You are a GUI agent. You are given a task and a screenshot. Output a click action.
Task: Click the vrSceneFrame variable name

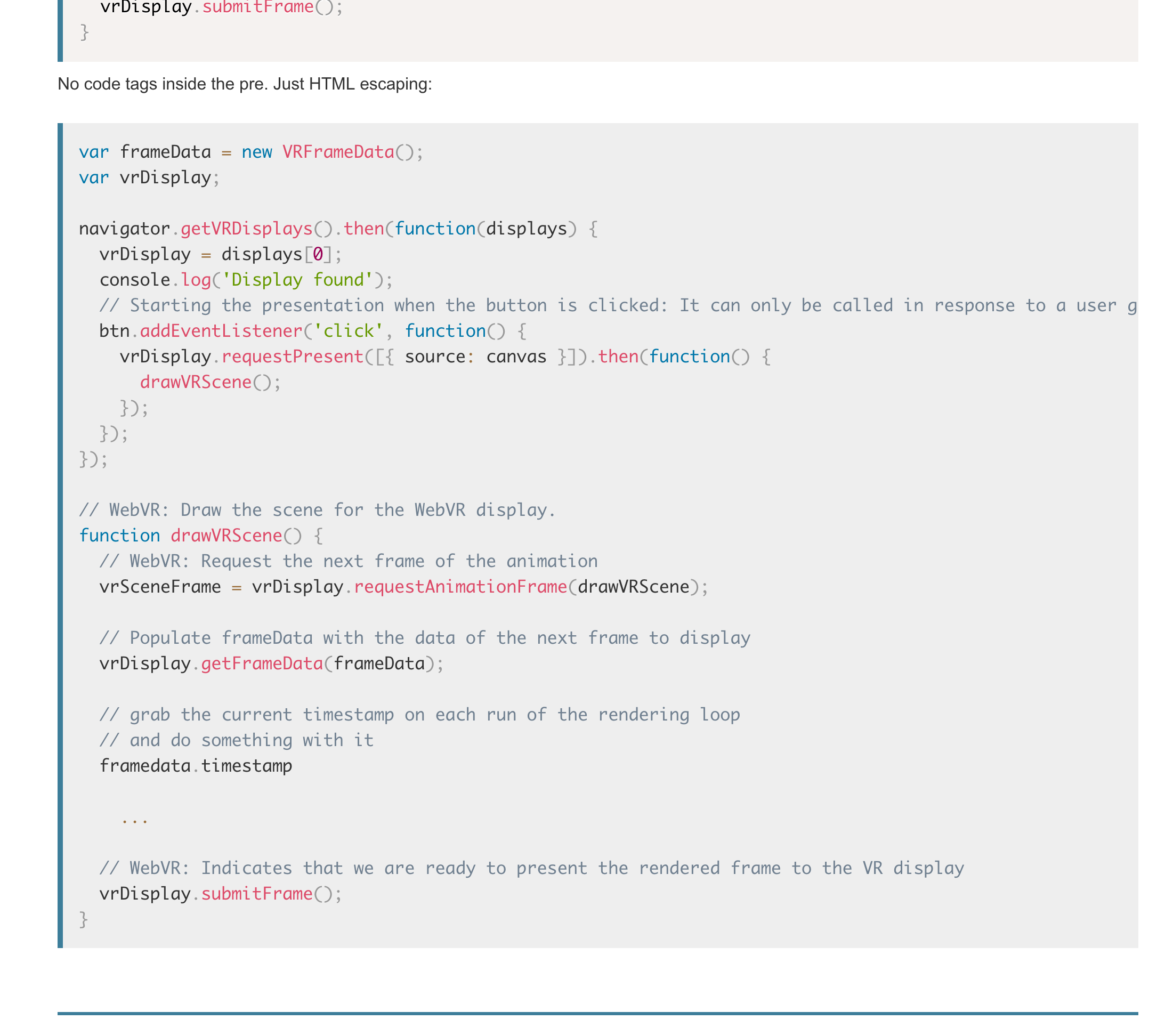(160, 587)
